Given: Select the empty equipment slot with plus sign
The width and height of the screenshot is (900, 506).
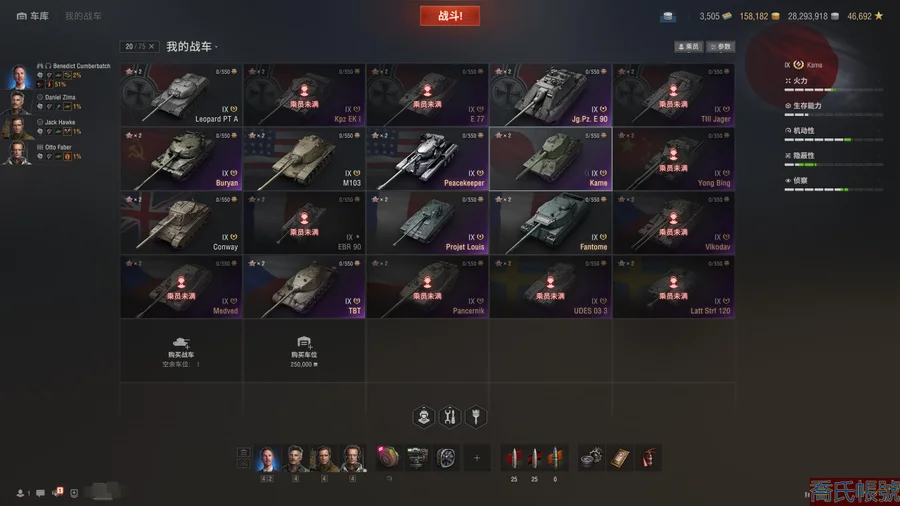Looking at the screenshot, I should (476, 458).
